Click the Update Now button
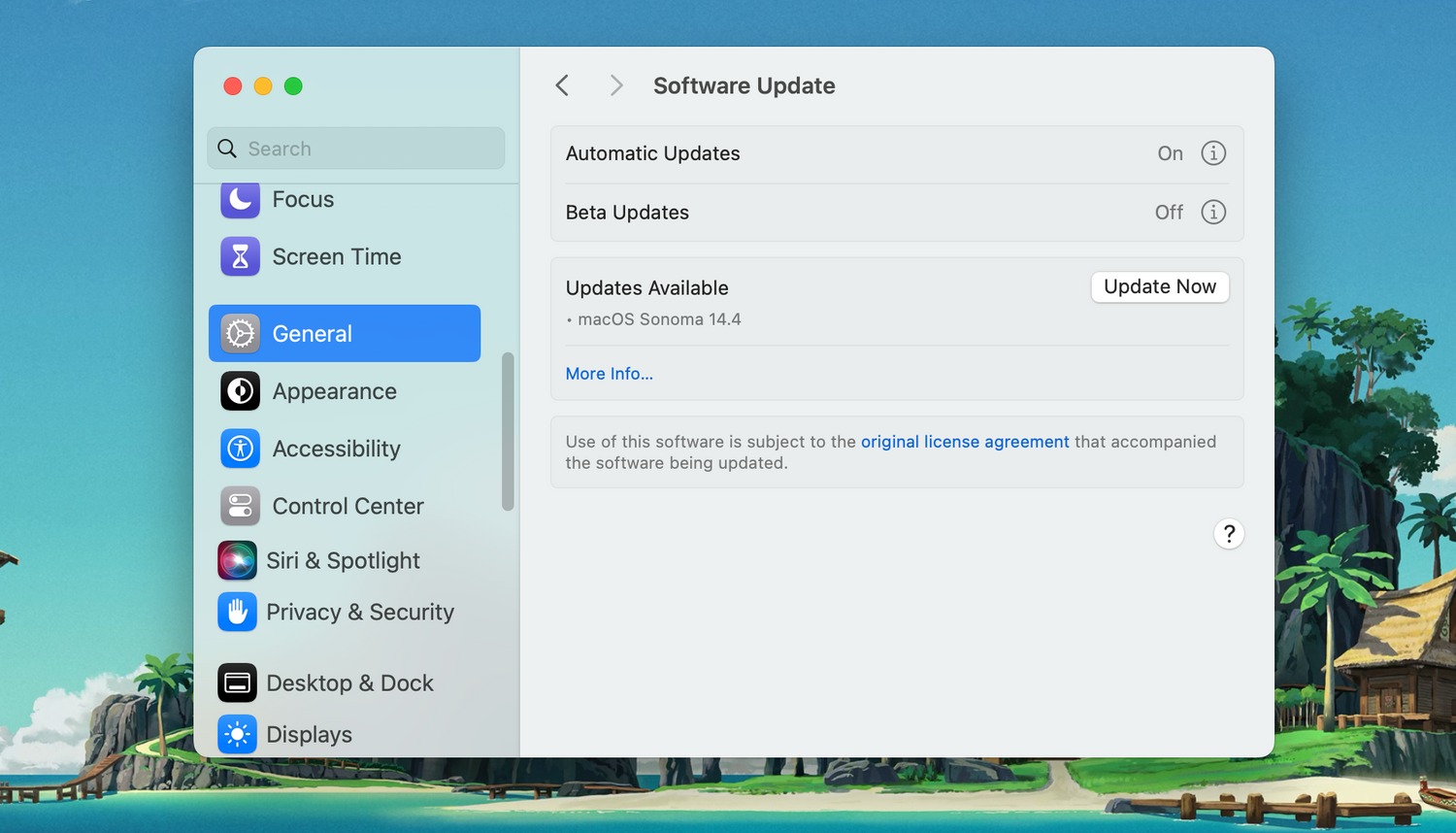The width and height of the screenshot is (1456, 833). (x=1160, y=286)
